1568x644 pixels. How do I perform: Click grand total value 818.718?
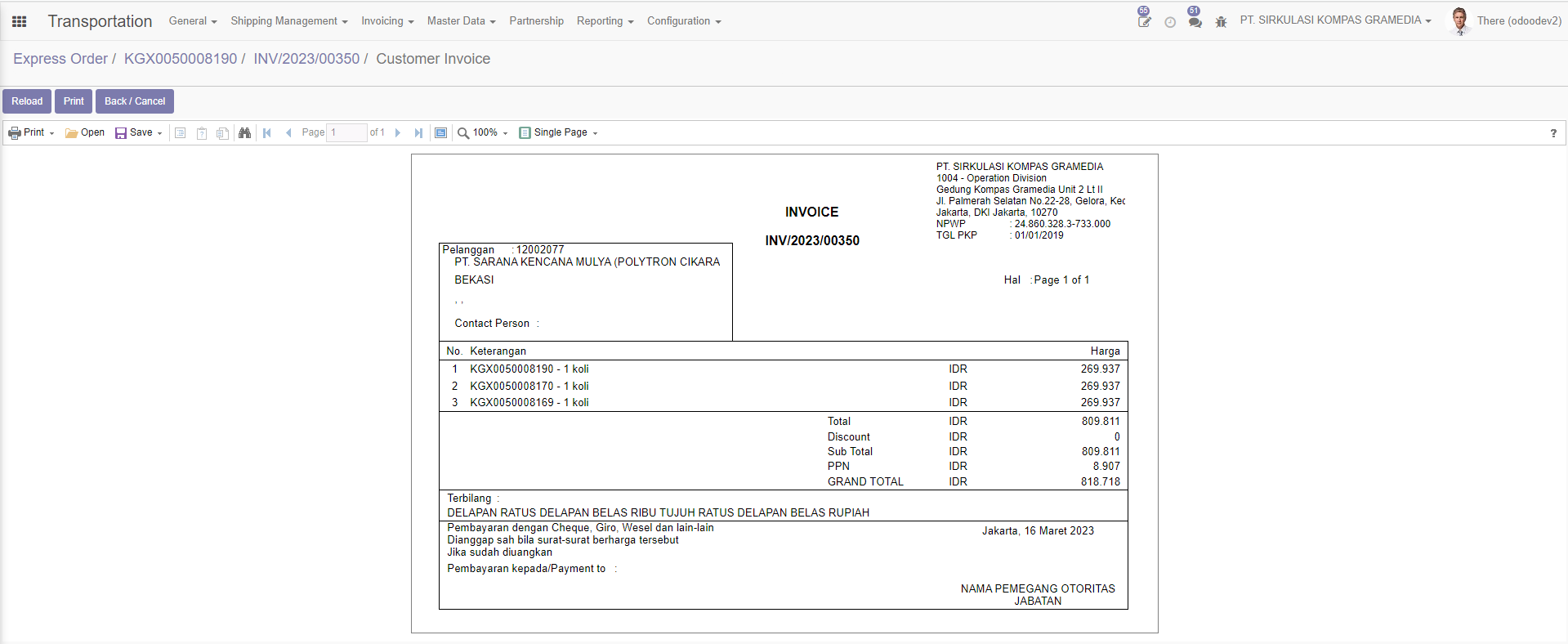pos(1101,482)
